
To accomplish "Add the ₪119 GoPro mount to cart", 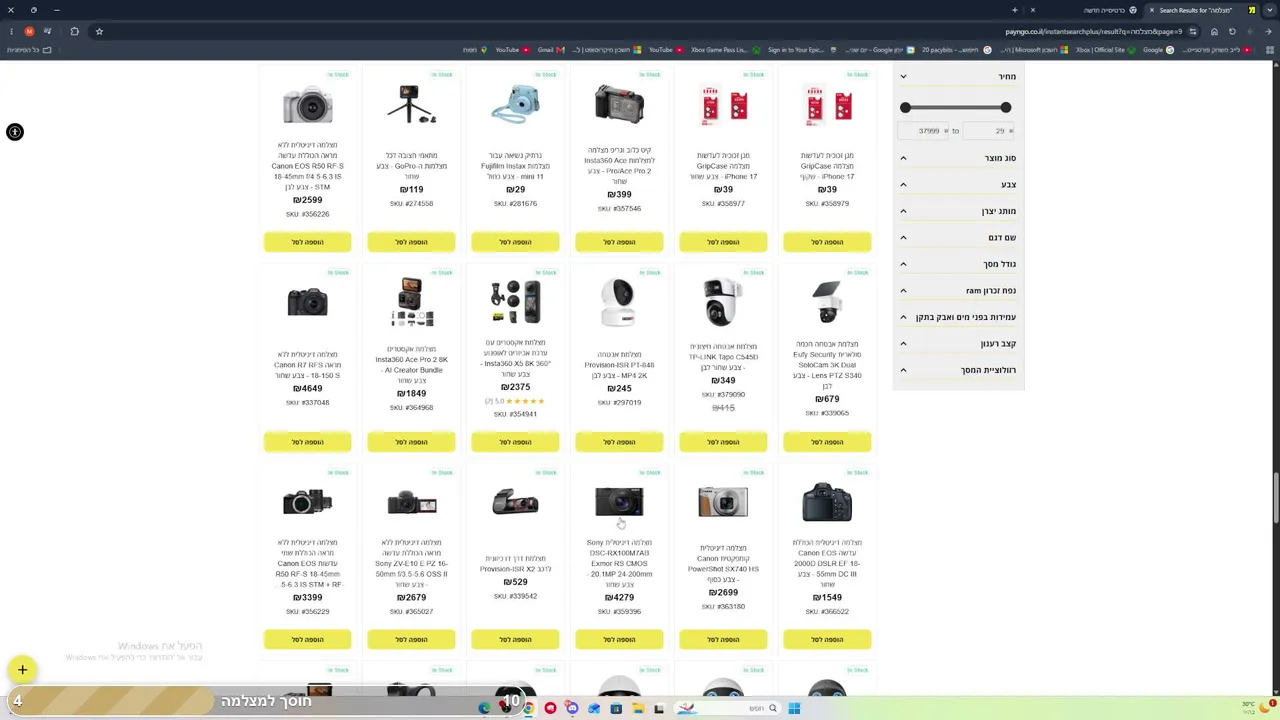I will pos(411,242).
